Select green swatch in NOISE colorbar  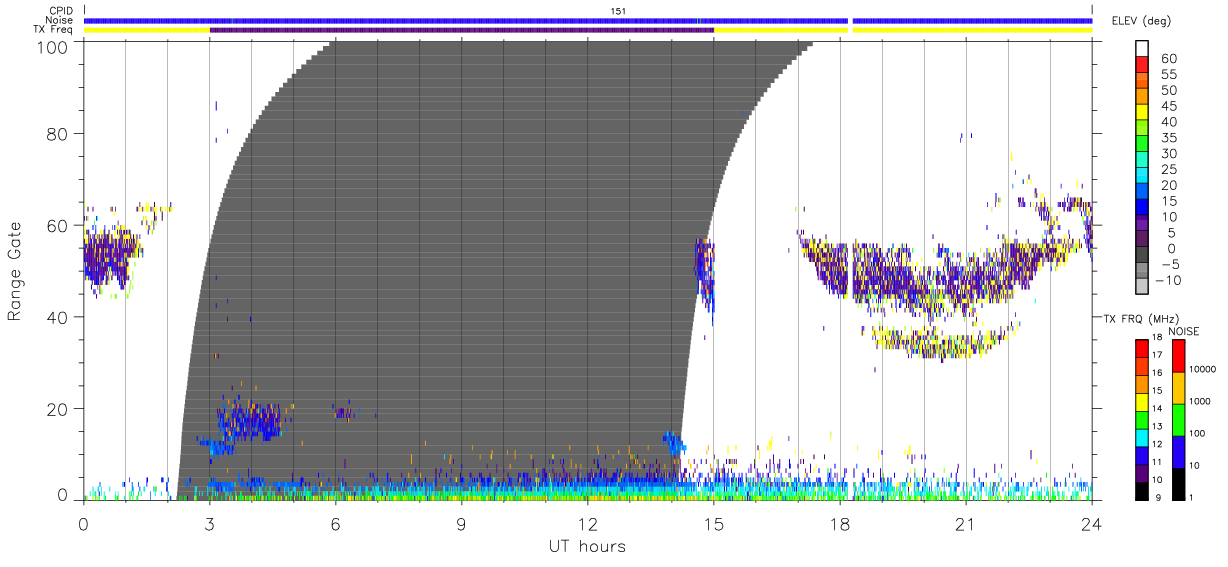tap(1179, 419)
